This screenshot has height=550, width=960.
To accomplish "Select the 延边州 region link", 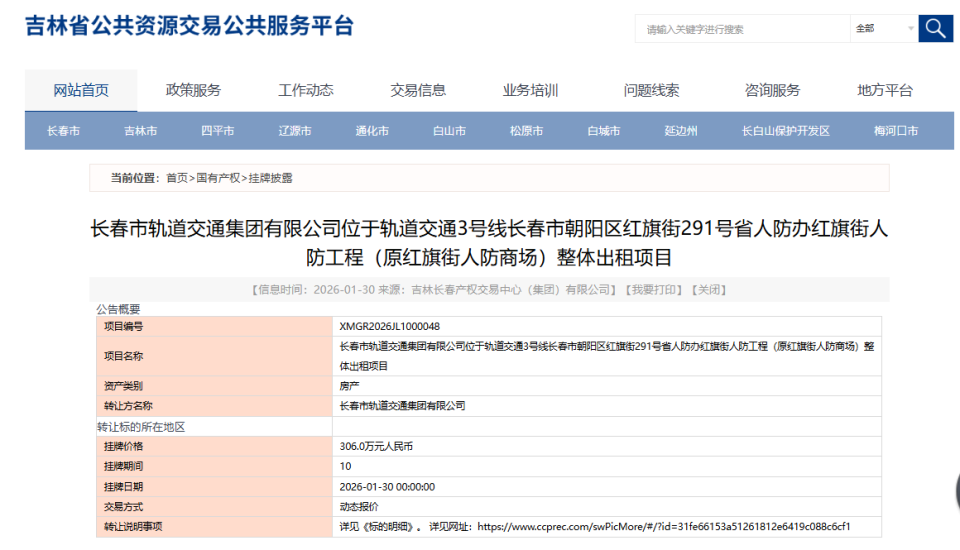I will click(x=681, y=131).
